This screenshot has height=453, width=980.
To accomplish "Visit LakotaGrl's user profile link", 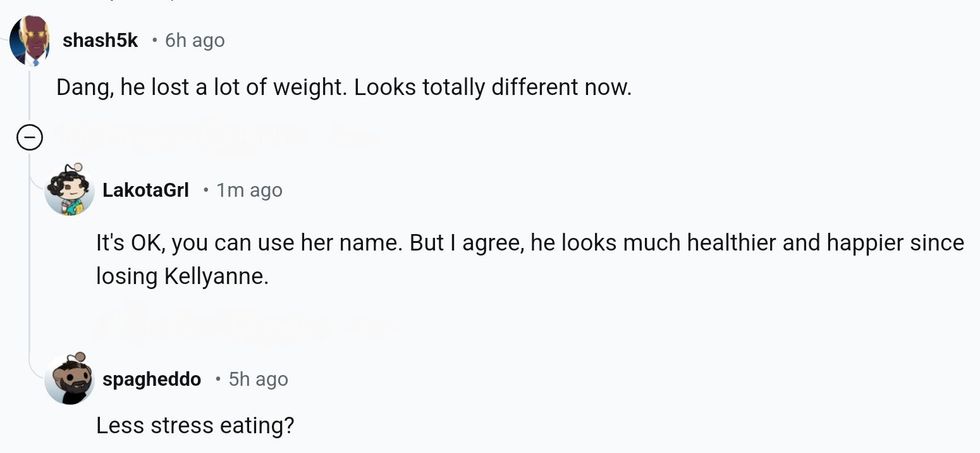I will point(146,190).
